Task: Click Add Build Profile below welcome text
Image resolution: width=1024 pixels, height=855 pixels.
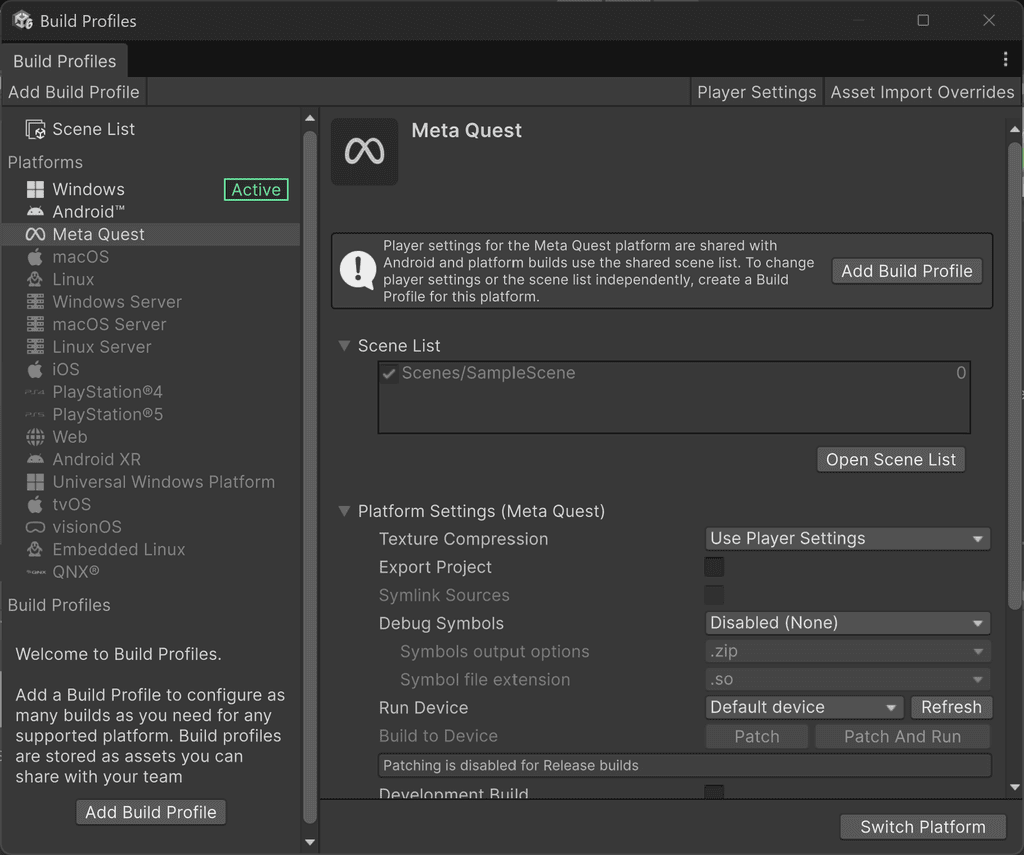Action: tap(151, 812)
